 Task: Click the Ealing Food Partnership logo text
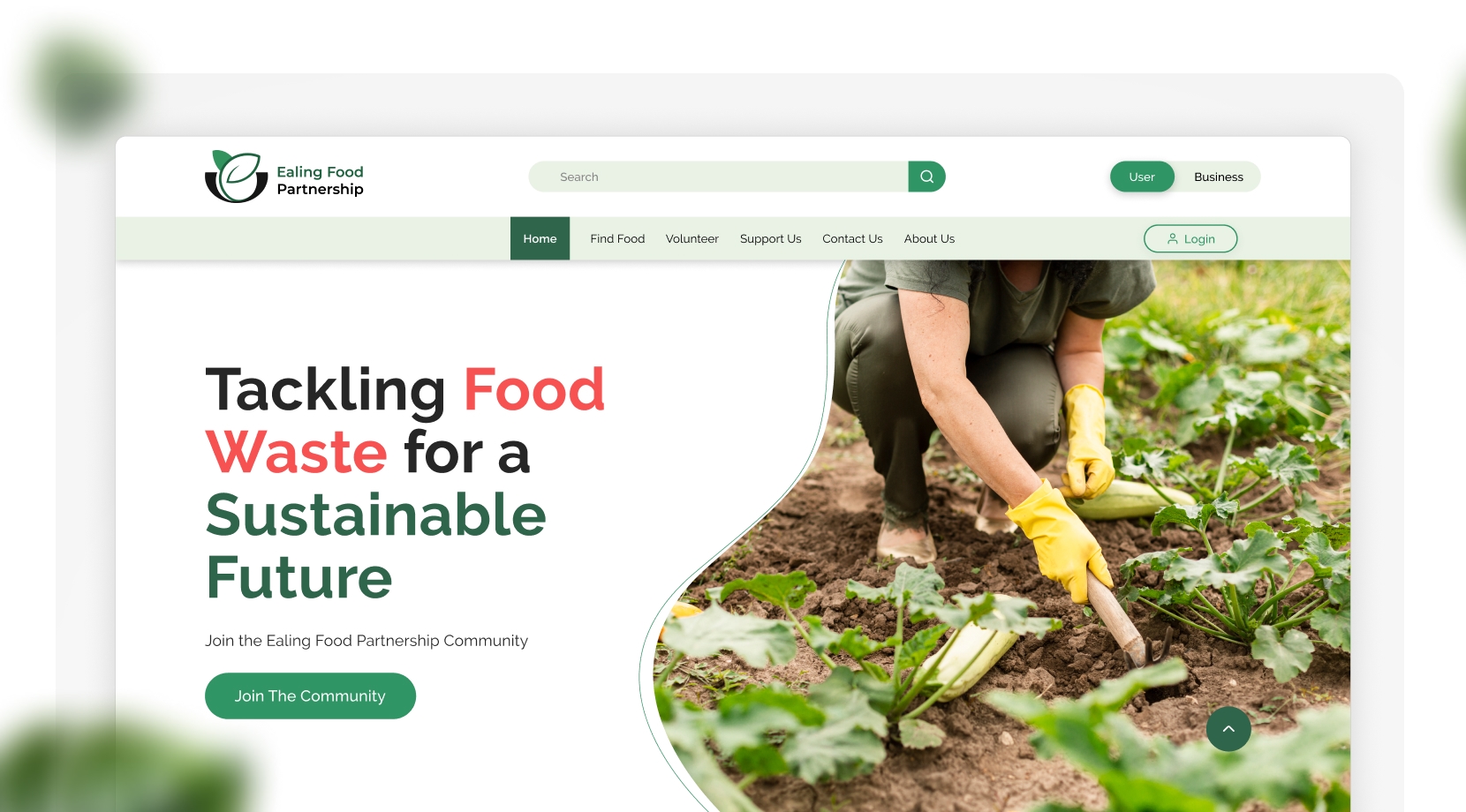point(320,180)
